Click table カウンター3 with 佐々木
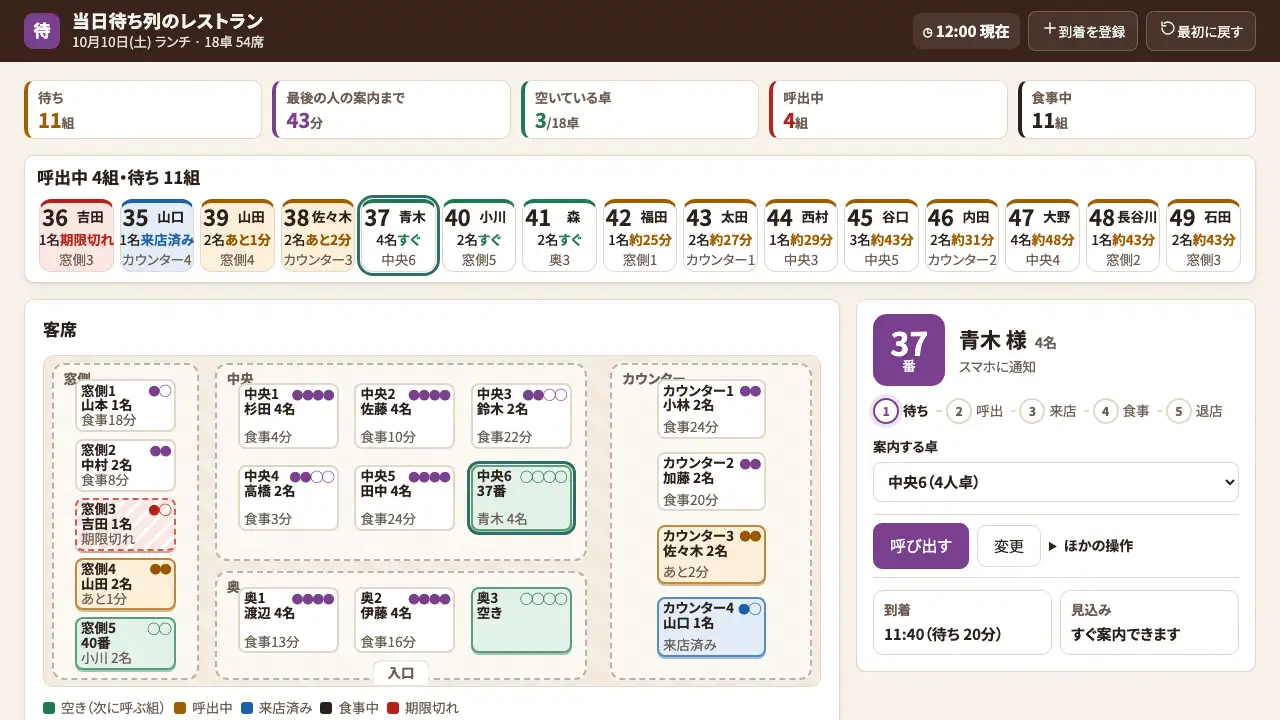1280x720 pixels. click(x=711, y=555)
